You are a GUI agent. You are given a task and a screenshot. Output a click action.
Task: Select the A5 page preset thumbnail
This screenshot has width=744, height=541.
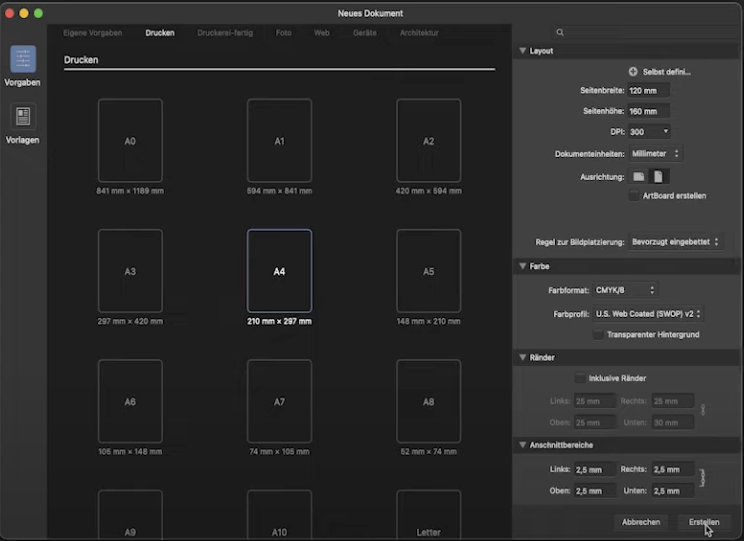(x=428, y=271)
